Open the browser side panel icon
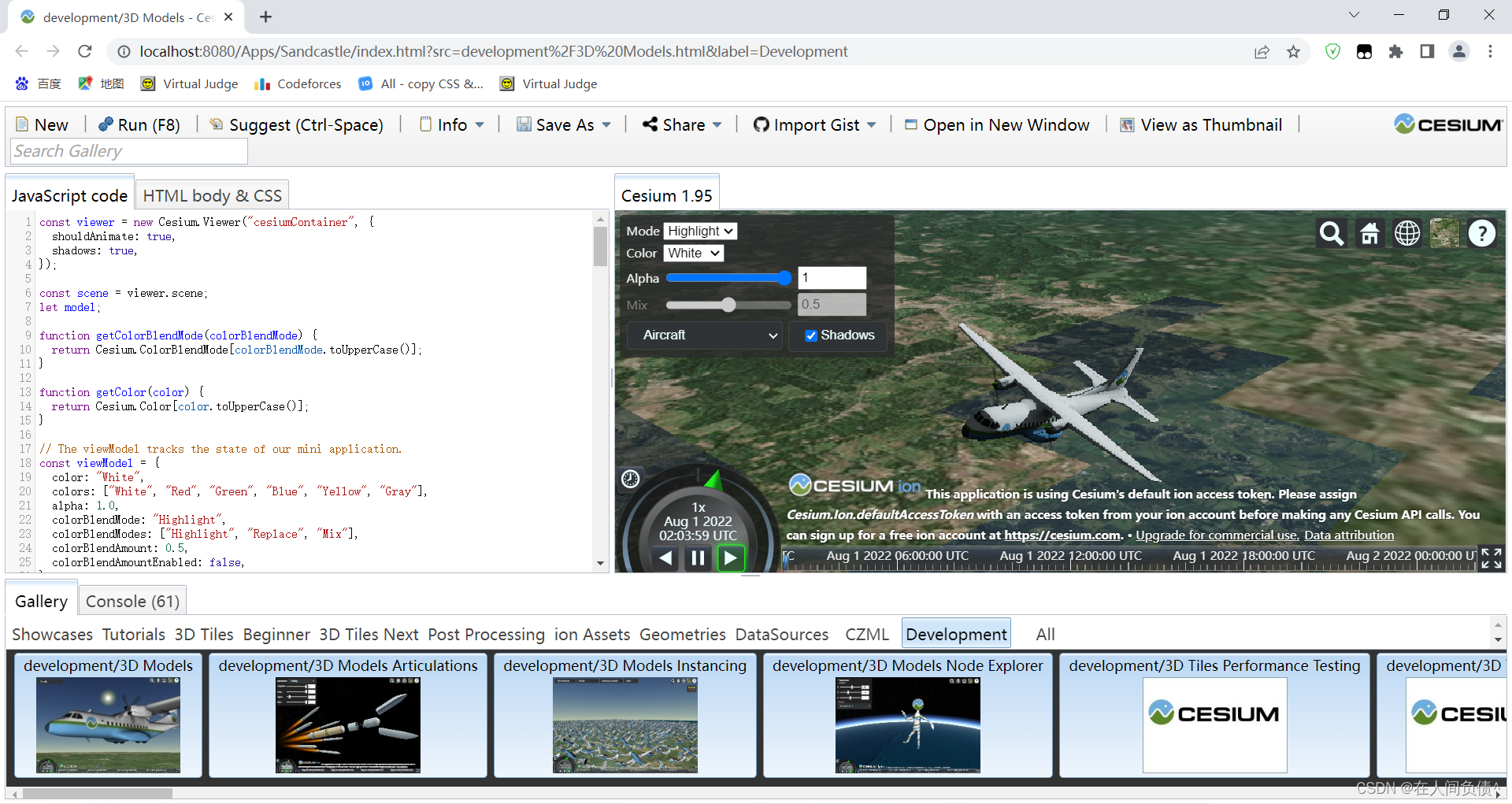Screen dimensions: 1512x804 1427,51
